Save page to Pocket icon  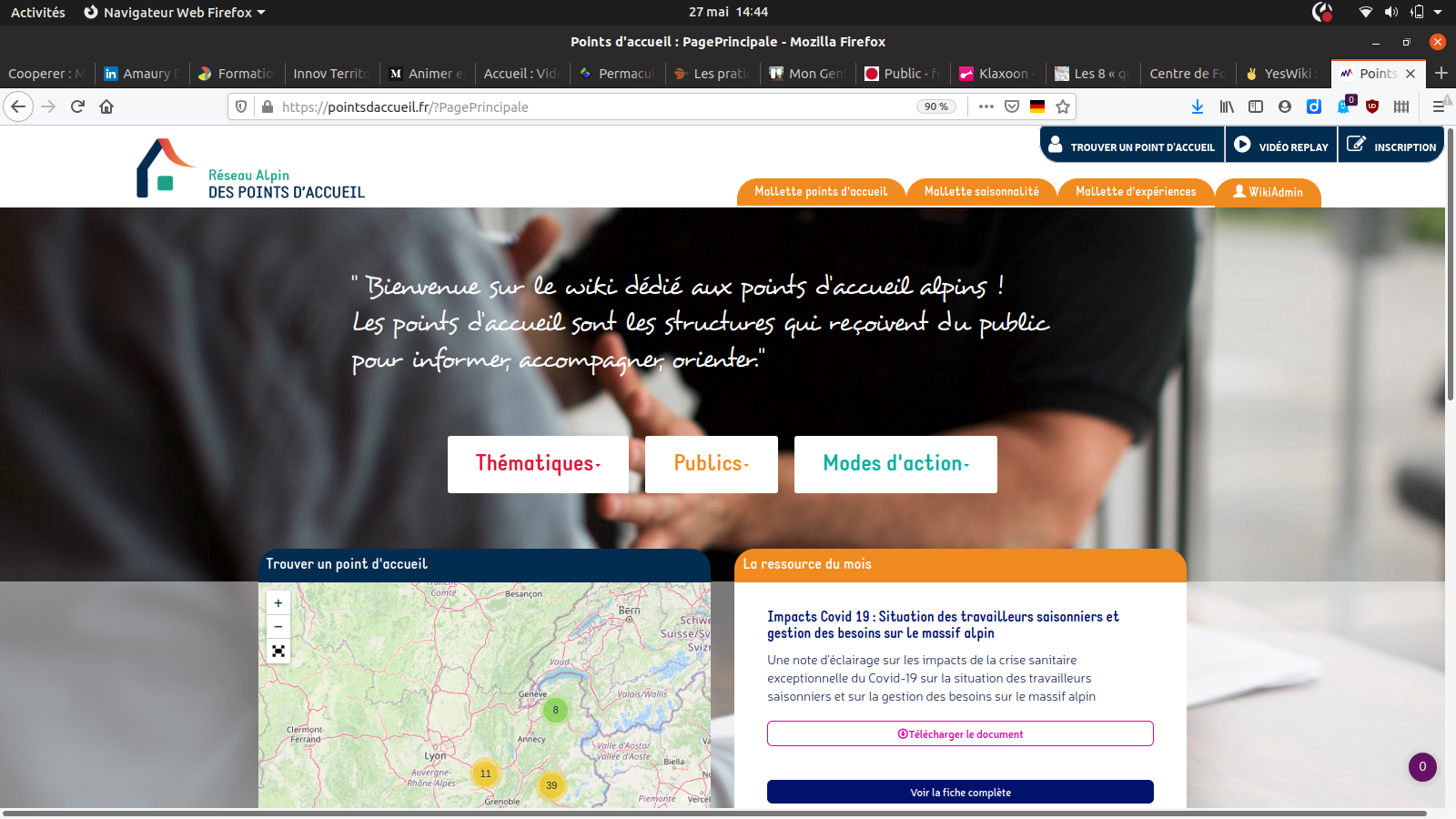(1012, 106)
